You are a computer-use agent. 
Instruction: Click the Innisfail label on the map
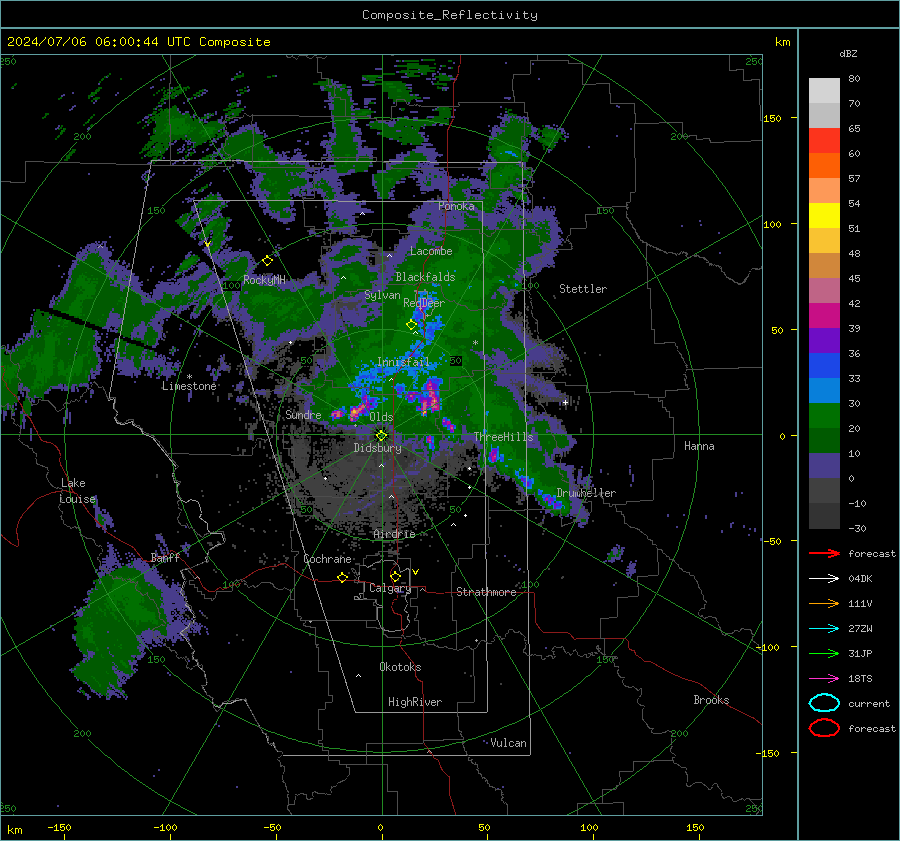pos(403,362)
